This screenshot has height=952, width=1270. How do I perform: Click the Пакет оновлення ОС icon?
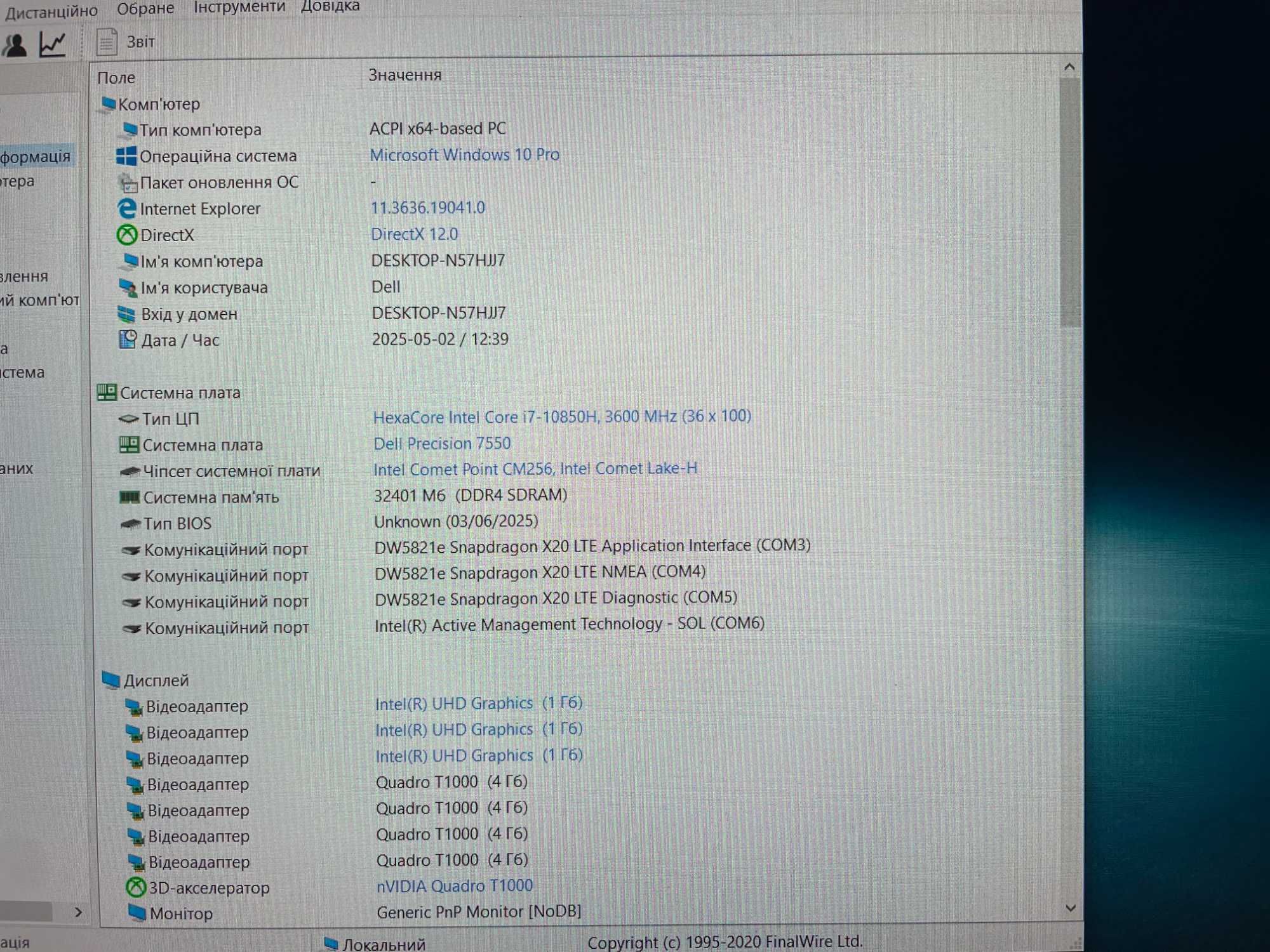point(128,183)
